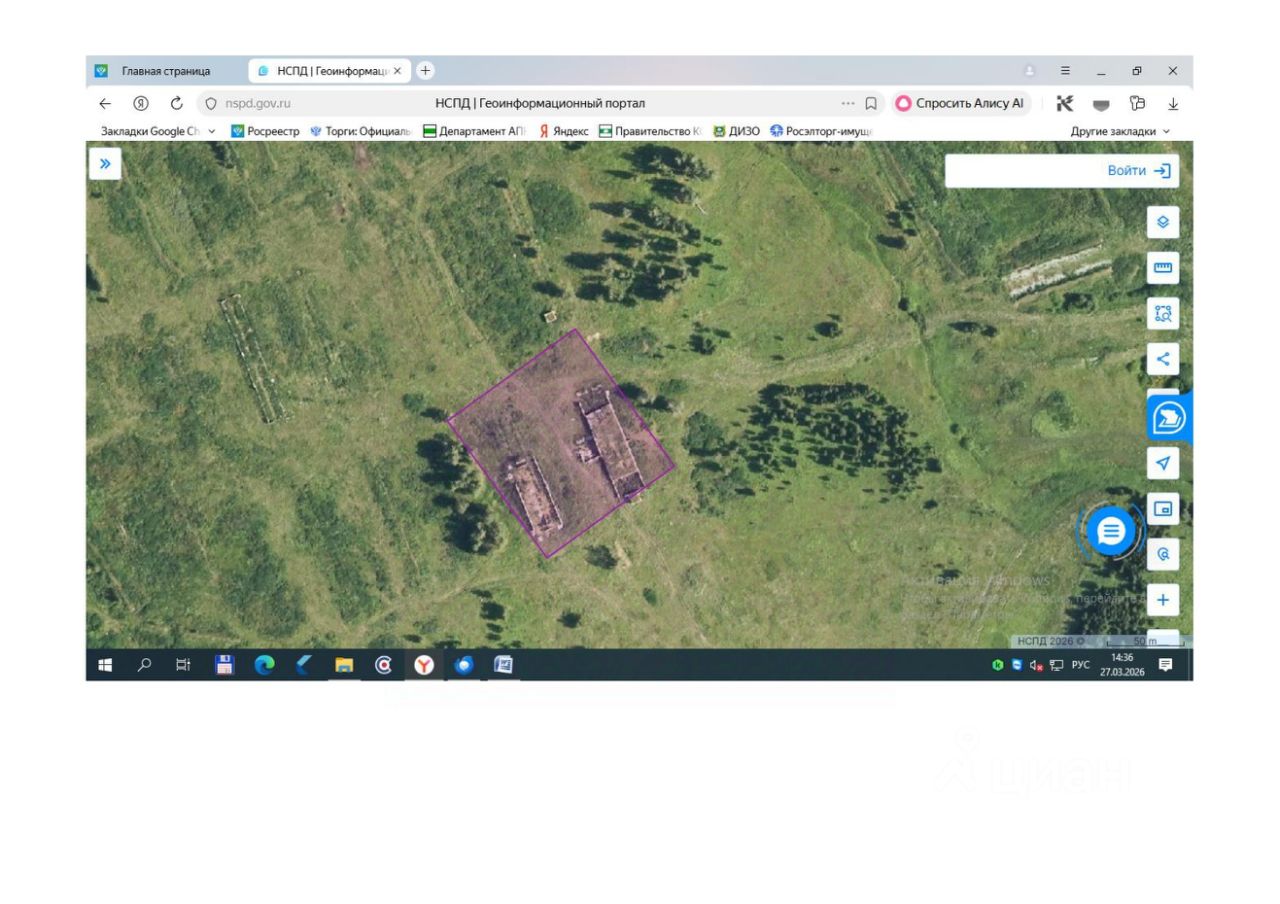The height and width of the screenshot is (904, 1280).
Task: Open the map layers panel
Action: (x=1163, y=222)
